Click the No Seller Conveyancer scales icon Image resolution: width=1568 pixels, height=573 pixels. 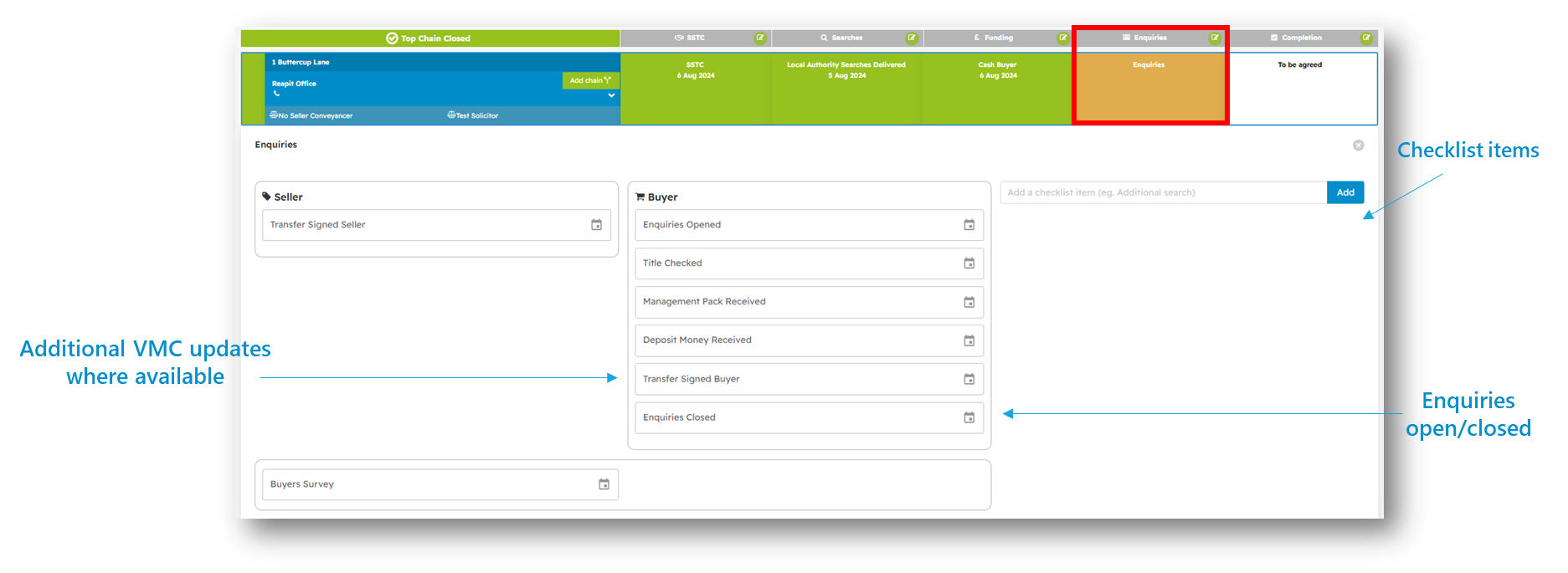point(274,115)
